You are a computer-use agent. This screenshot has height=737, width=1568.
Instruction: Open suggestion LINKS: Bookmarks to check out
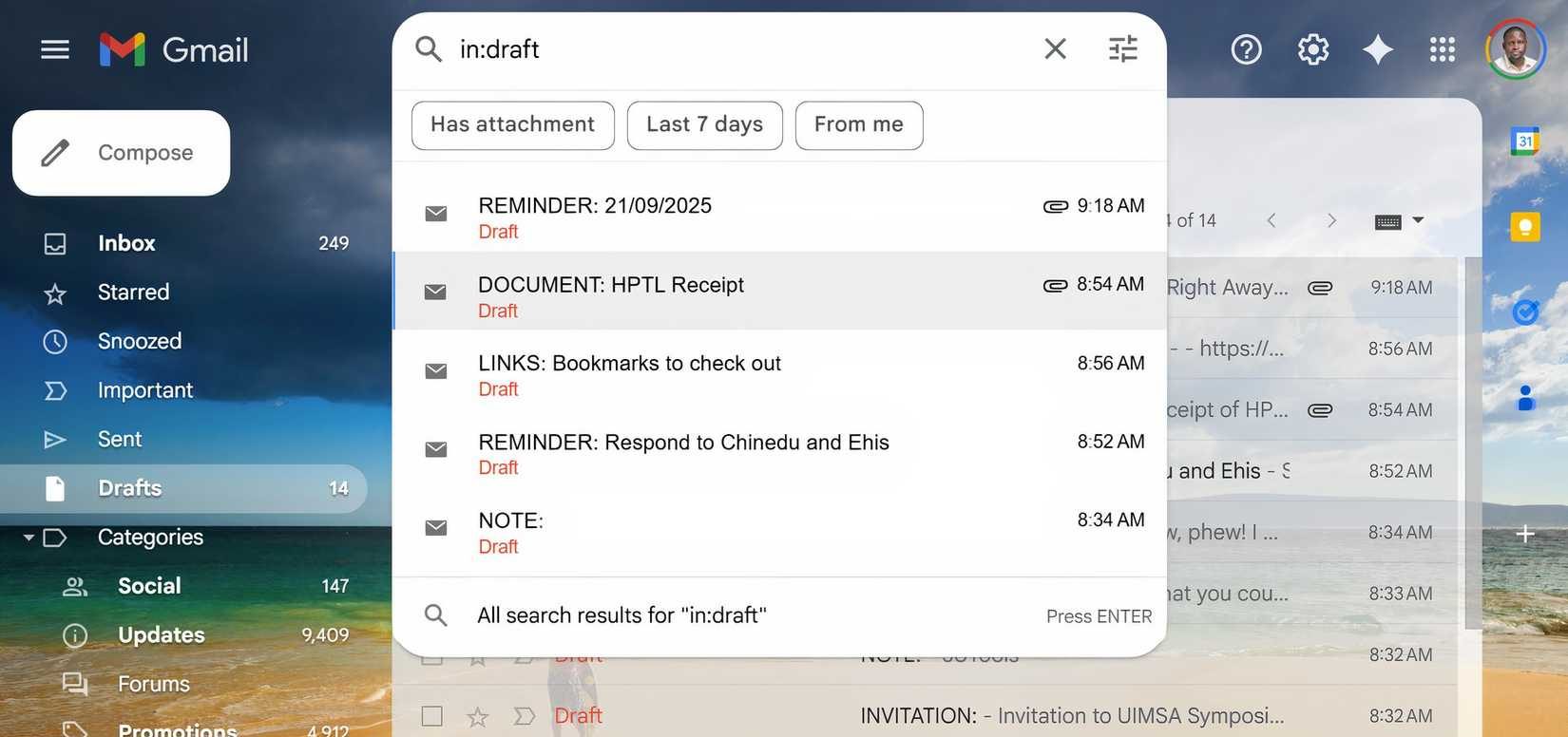(779, 370)
